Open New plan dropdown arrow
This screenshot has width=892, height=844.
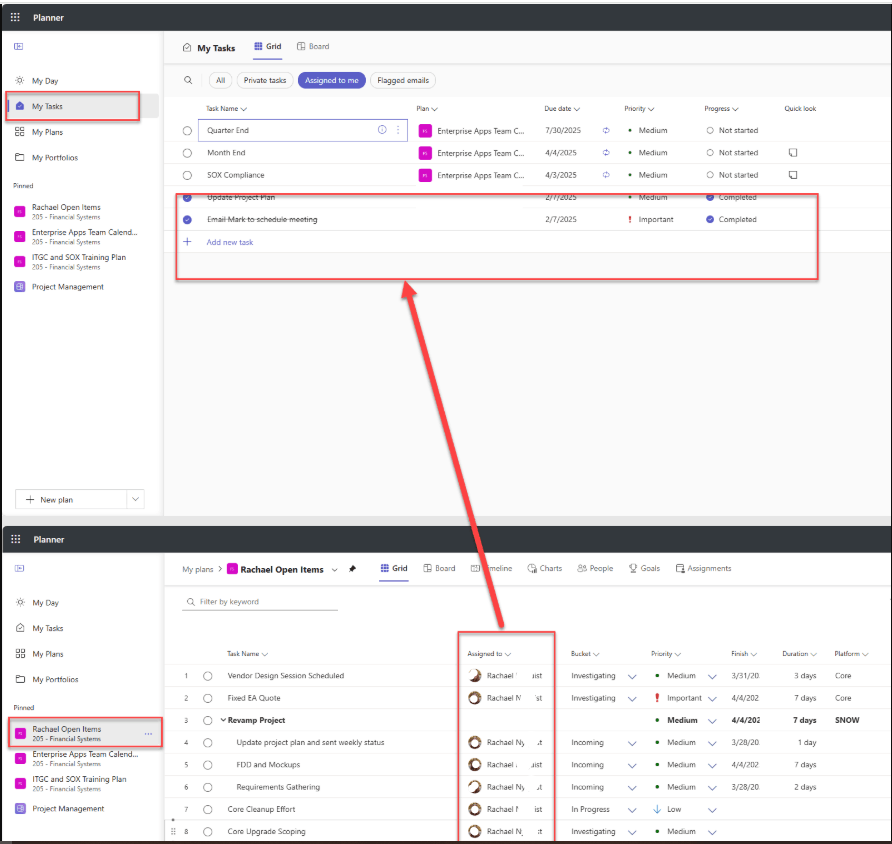coord(135,499)
